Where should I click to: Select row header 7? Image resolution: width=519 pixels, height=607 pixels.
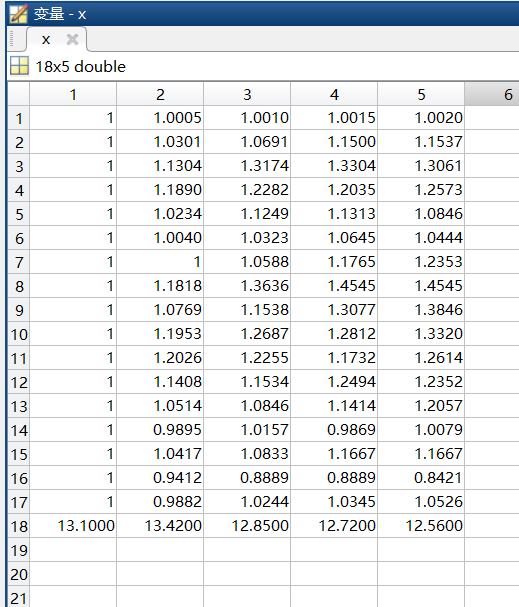[19, 262]
